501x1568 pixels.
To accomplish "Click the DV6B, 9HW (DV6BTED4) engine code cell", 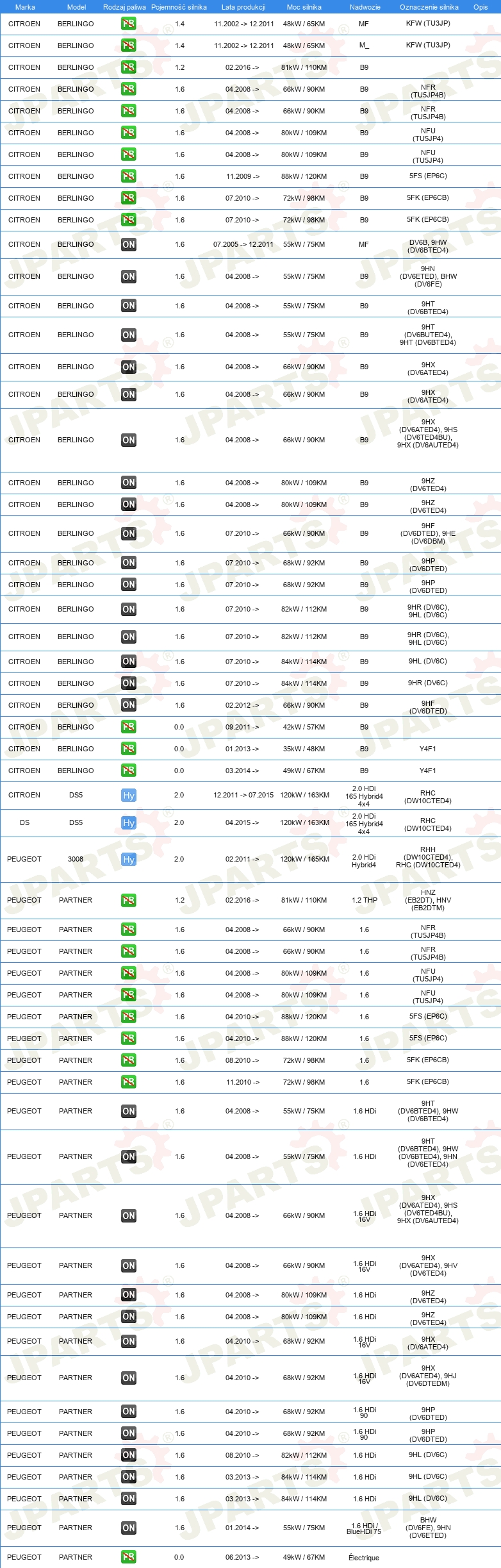I will (x=428, y=246).
